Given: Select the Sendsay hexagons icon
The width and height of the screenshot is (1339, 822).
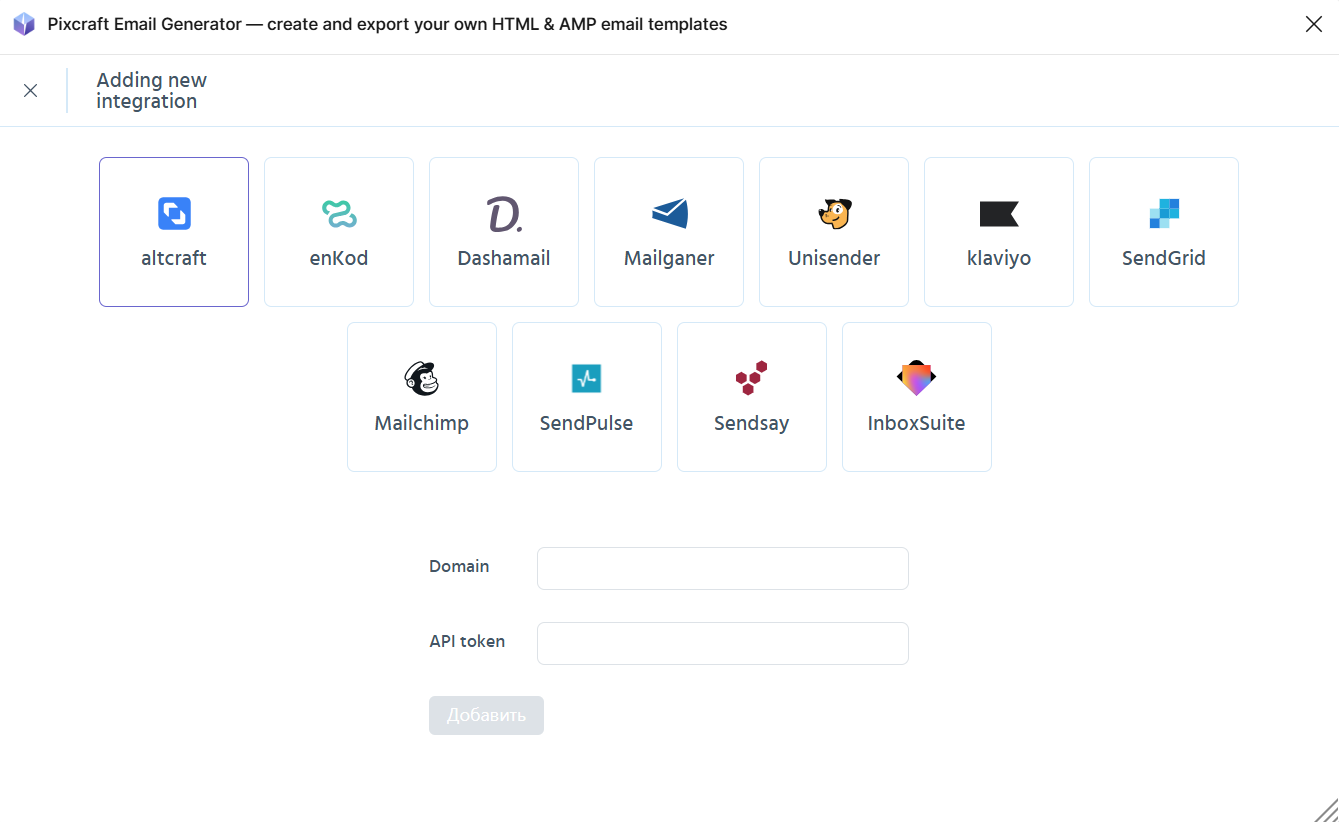Looking at the screenshot, I should pyautogui.click(x=752, y=379).
